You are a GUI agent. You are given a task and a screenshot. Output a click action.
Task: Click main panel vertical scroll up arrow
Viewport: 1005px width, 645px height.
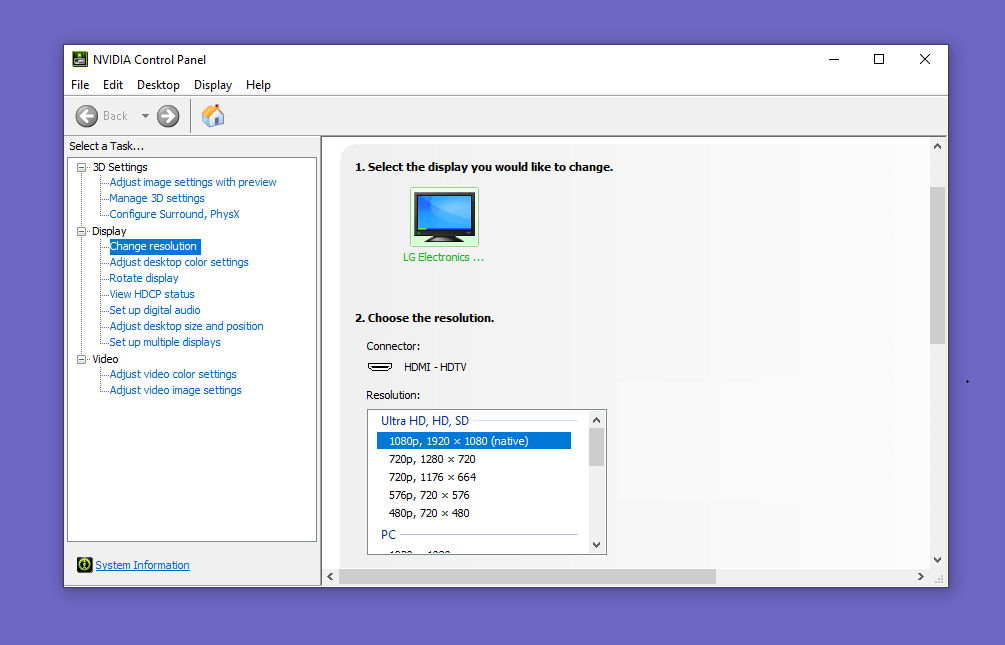(937, 146)
